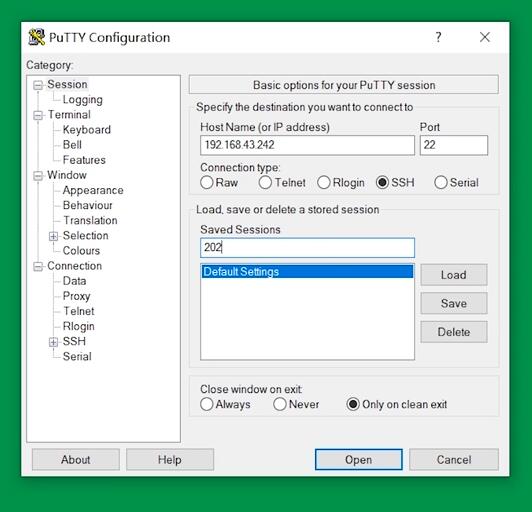Select SSH connection type radio button

(x=382, y=182)
